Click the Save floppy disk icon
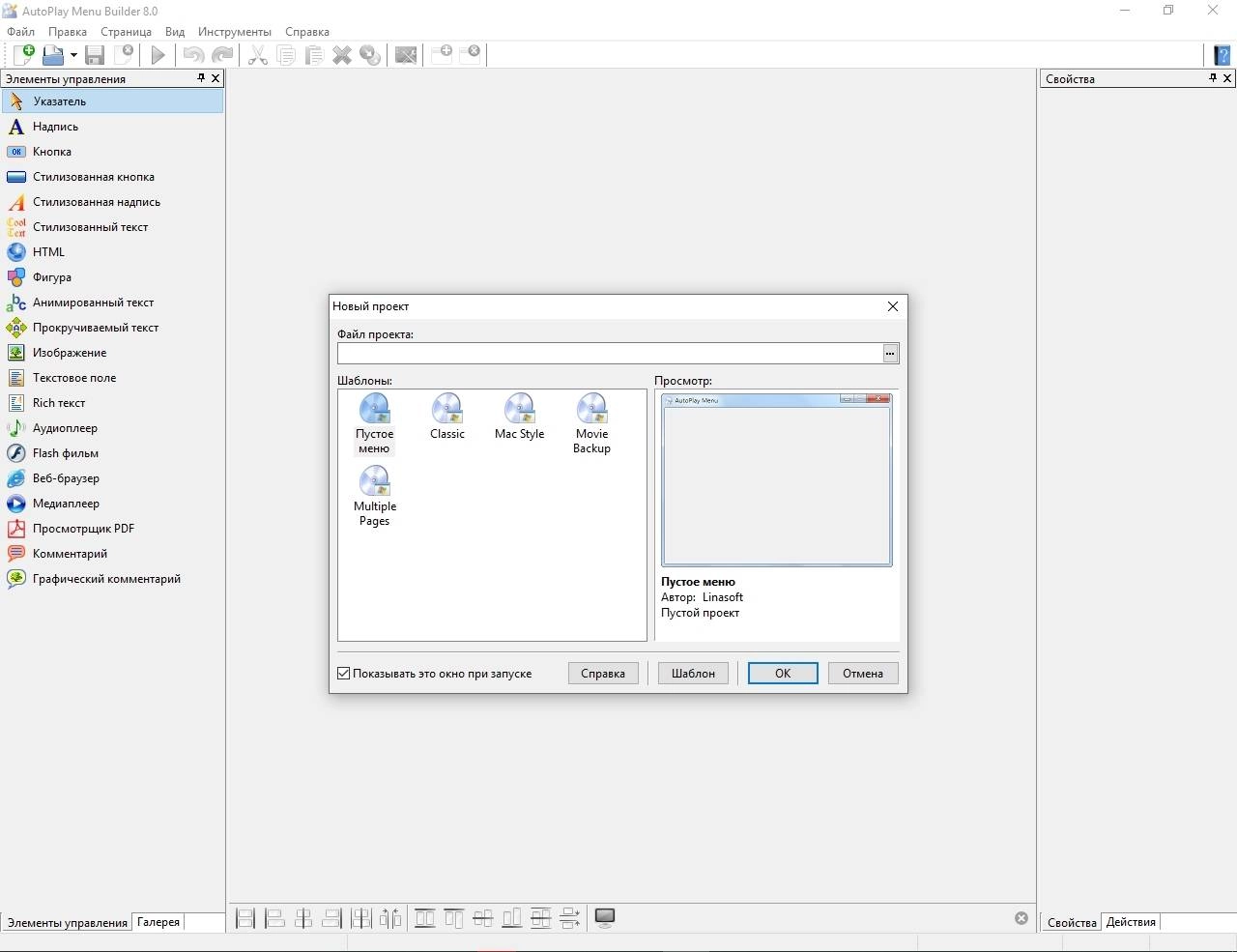The height and width of the screenshot is (952, 1237). [95, 55]
